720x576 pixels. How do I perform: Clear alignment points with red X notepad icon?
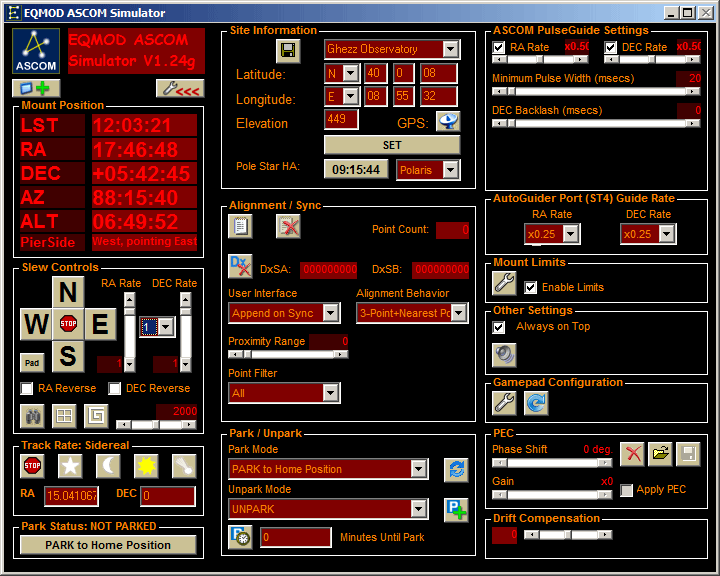tap(288, 226)
